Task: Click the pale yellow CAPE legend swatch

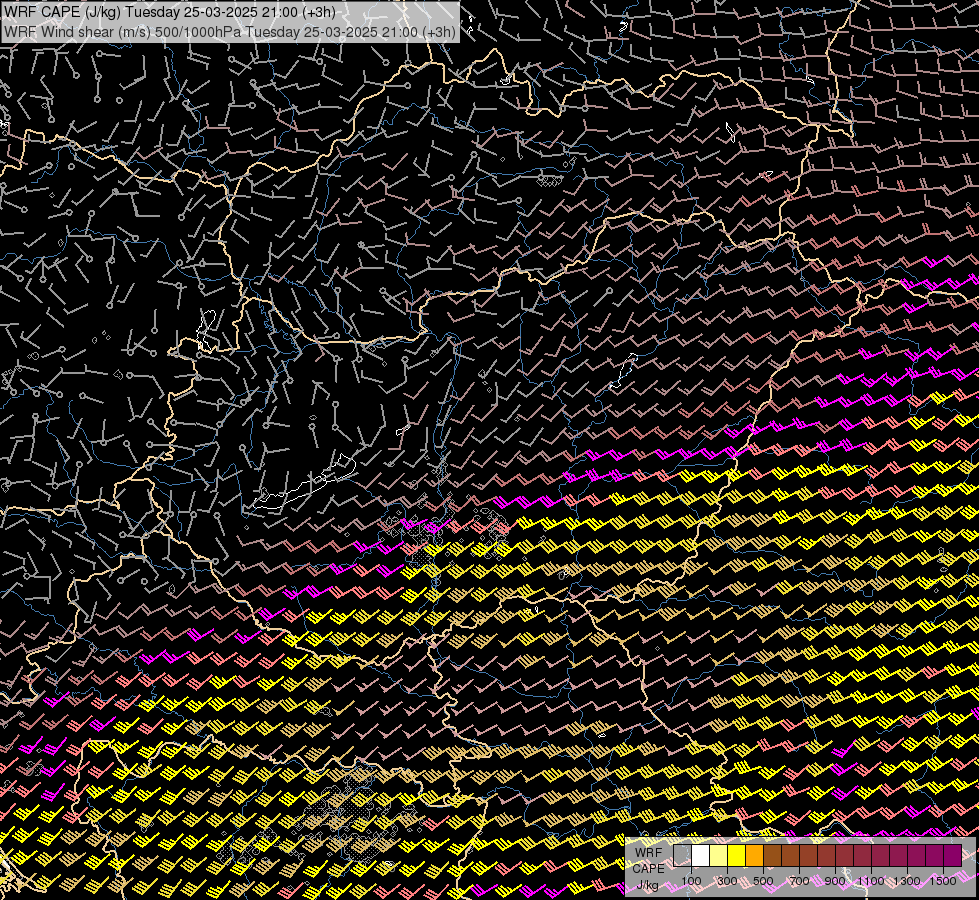Action: pos(719,855)
